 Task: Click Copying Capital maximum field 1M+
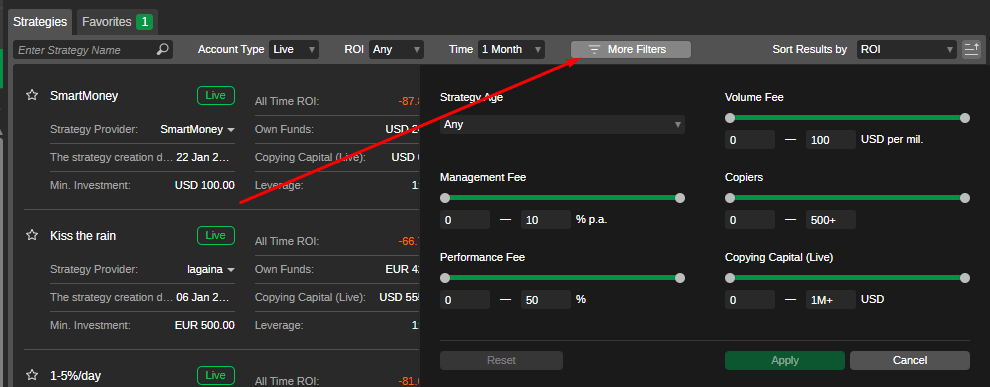click(831, 300)
